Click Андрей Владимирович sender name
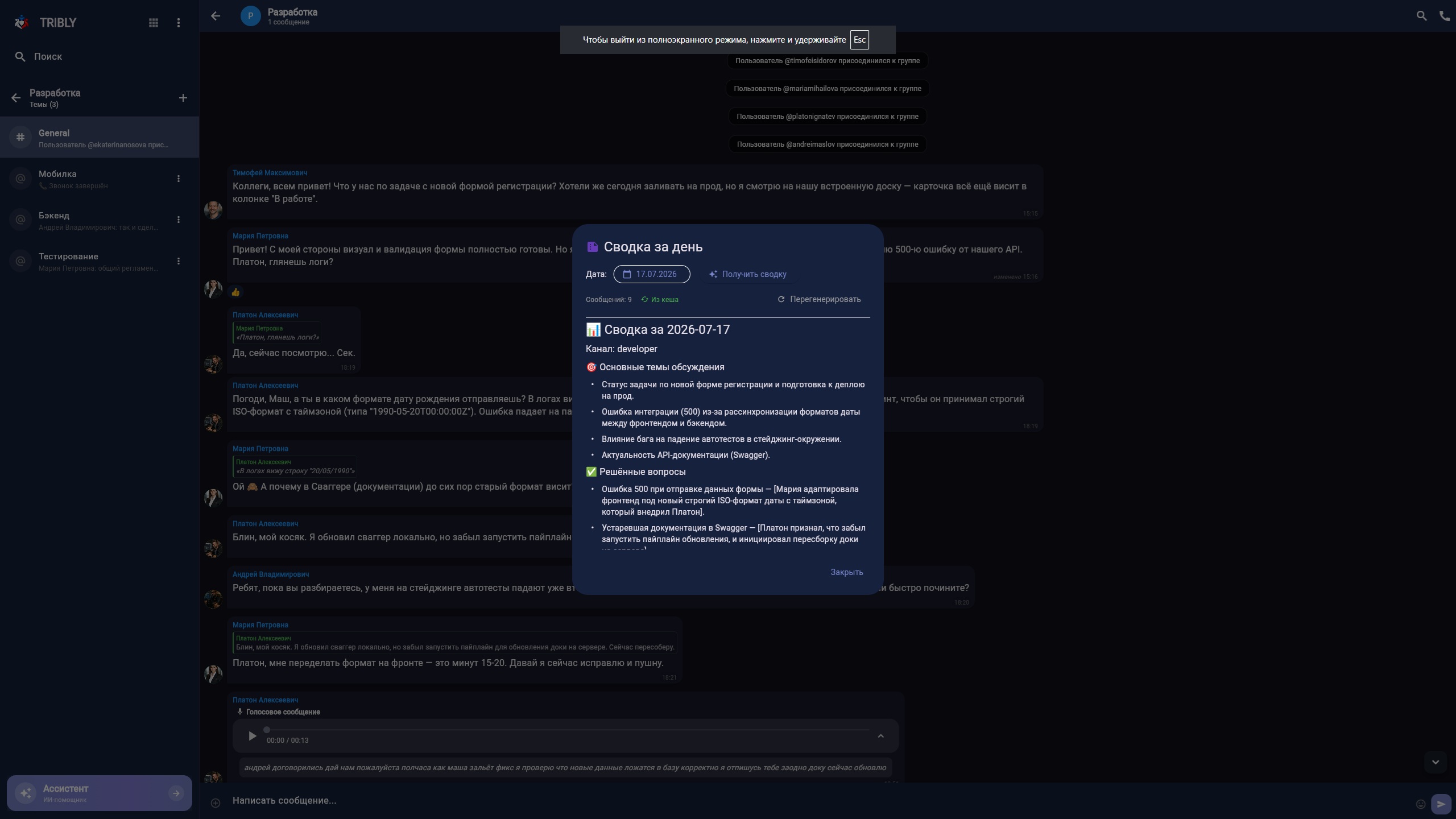The image size is (1456, 819). pos(271,574)
